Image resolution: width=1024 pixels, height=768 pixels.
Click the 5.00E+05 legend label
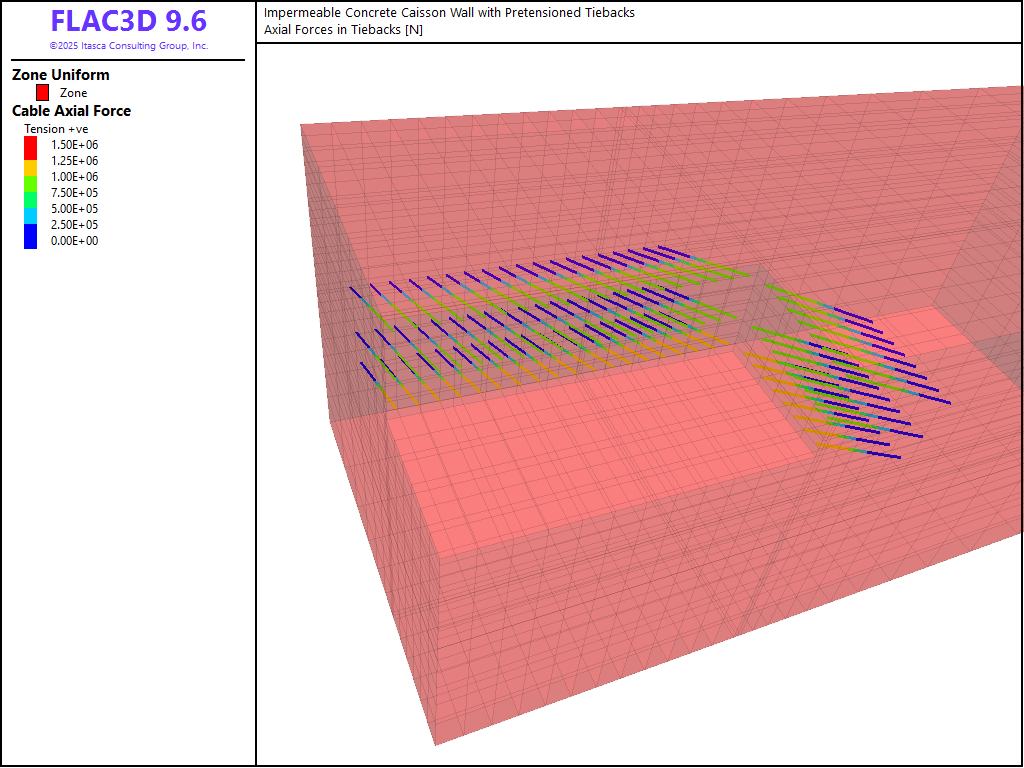74,208
